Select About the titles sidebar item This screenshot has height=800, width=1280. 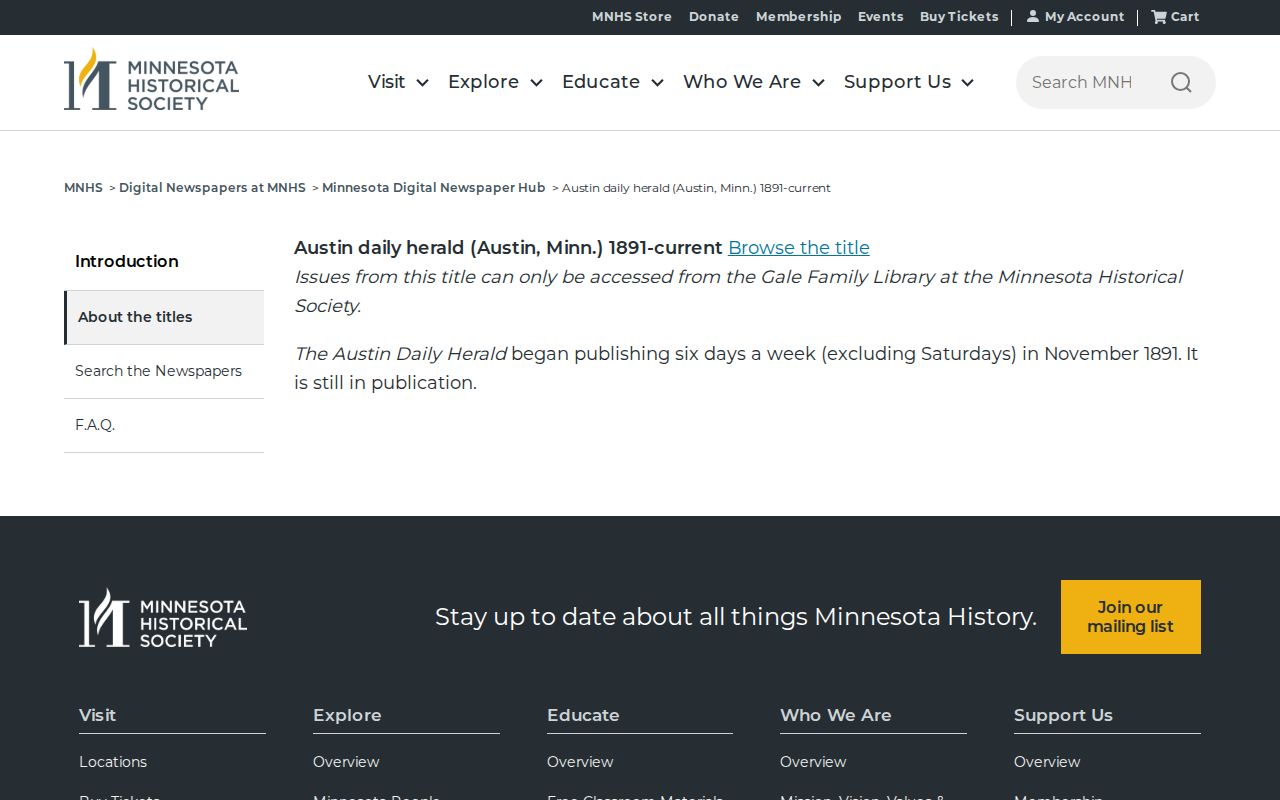coord(164,317)
